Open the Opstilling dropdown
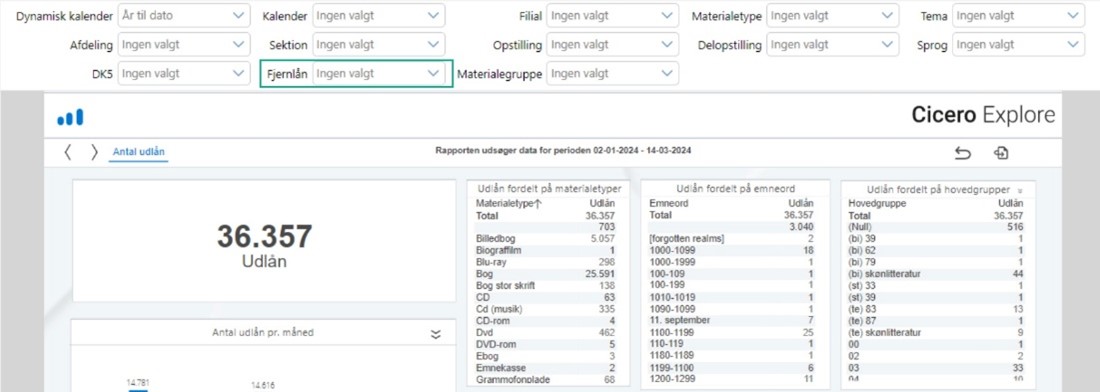 point(612,44)
